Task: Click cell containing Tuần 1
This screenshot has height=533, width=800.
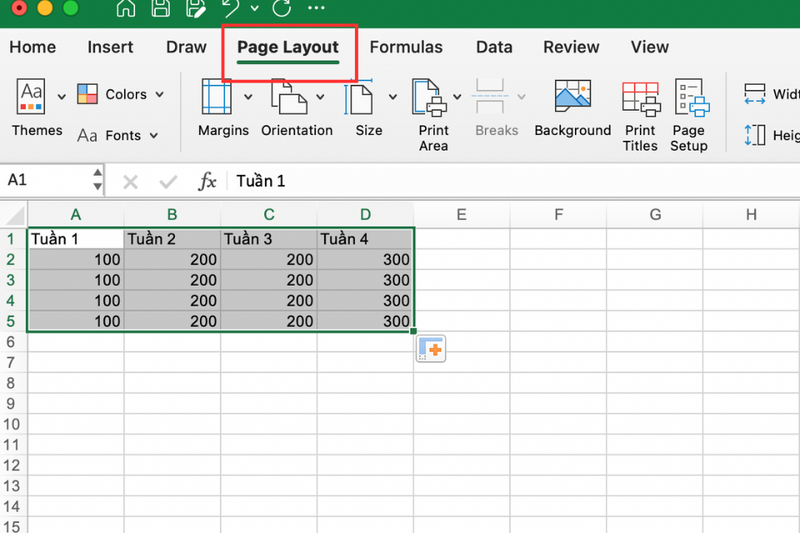Action: (x=76, y=239)
